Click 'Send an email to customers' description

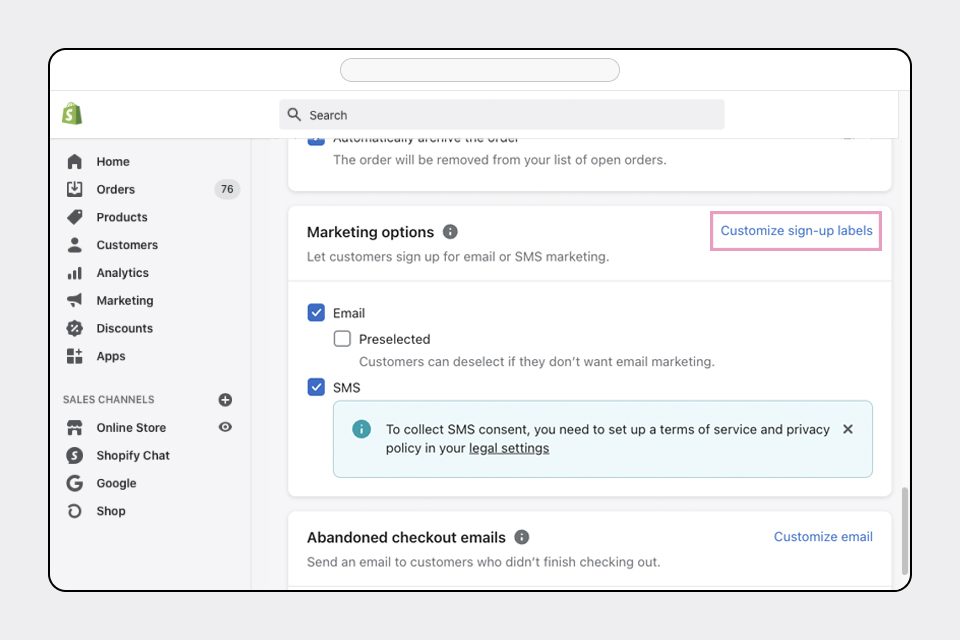484,562
